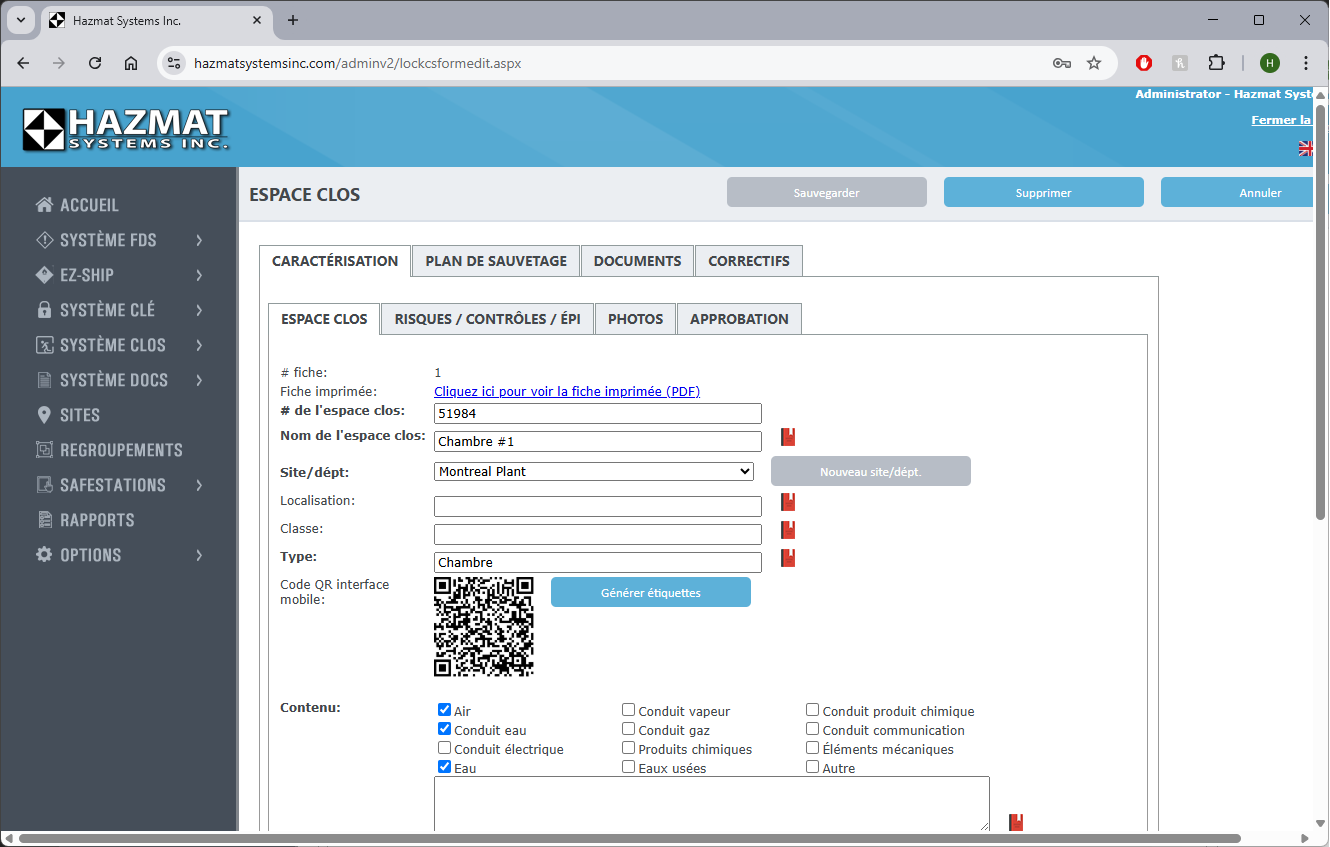The image size is (1330, 847).
Task: Switch language via the UK flag icon
Action: 1305,148
